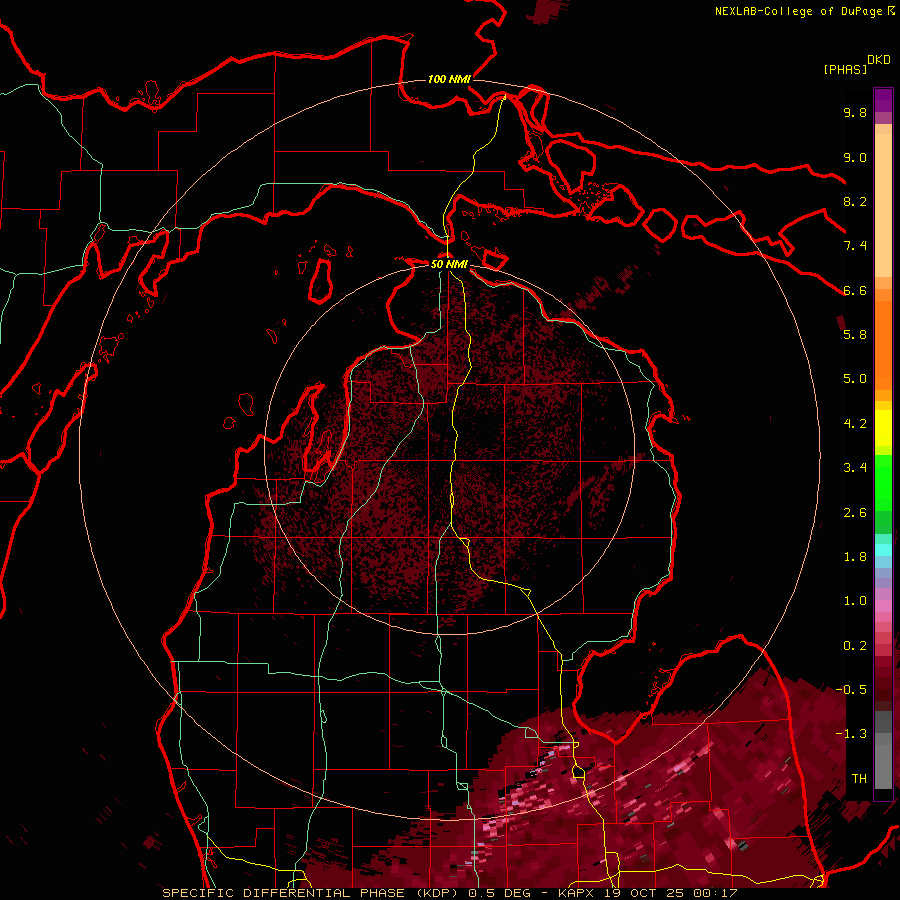Screen dimensions: 900x900
Task: Click the 5.8 scale value
Action: (x=855, y=335)
